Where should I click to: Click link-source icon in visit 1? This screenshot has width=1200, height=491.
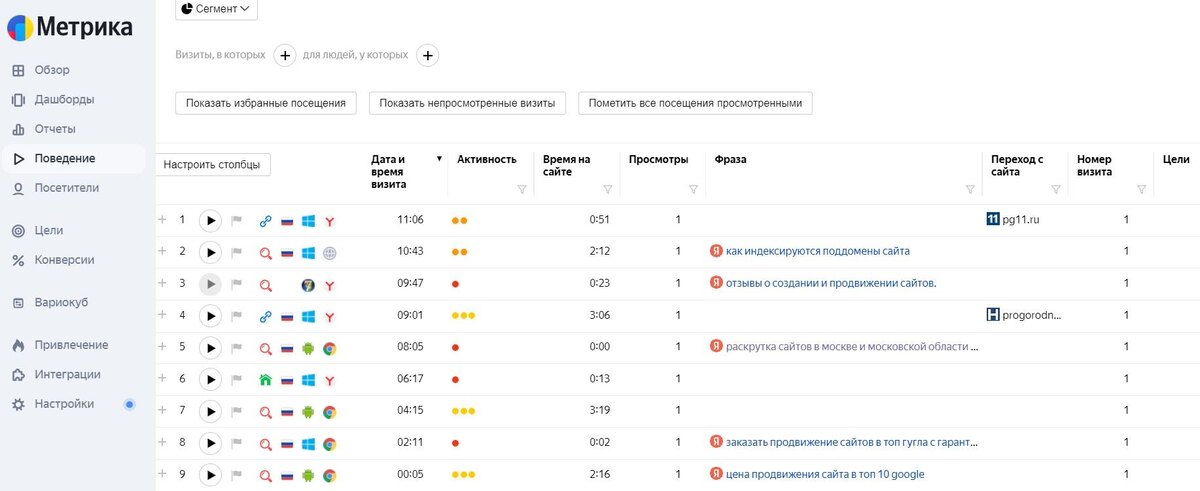tap(266, 221)
